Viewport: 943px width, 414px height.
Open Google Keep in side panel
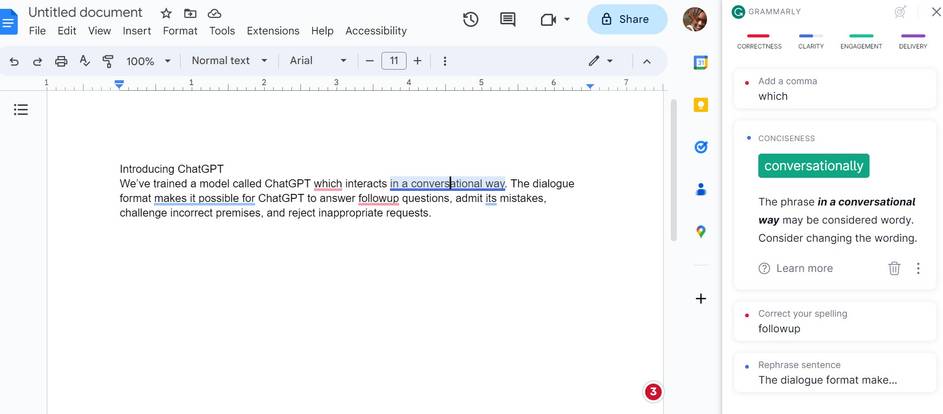tap(701, 105)
